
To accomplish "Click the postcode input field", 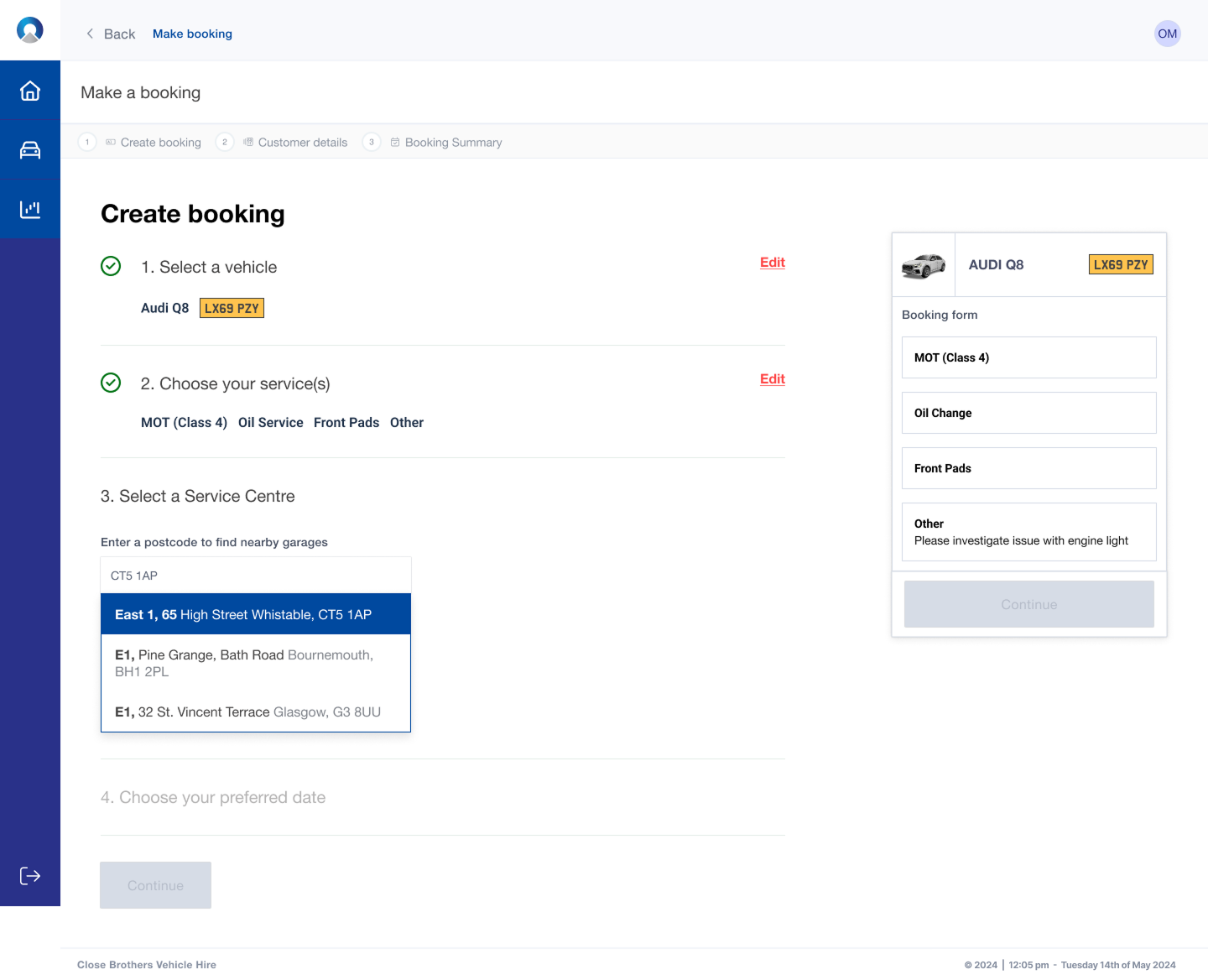I will tap(256, 576).
